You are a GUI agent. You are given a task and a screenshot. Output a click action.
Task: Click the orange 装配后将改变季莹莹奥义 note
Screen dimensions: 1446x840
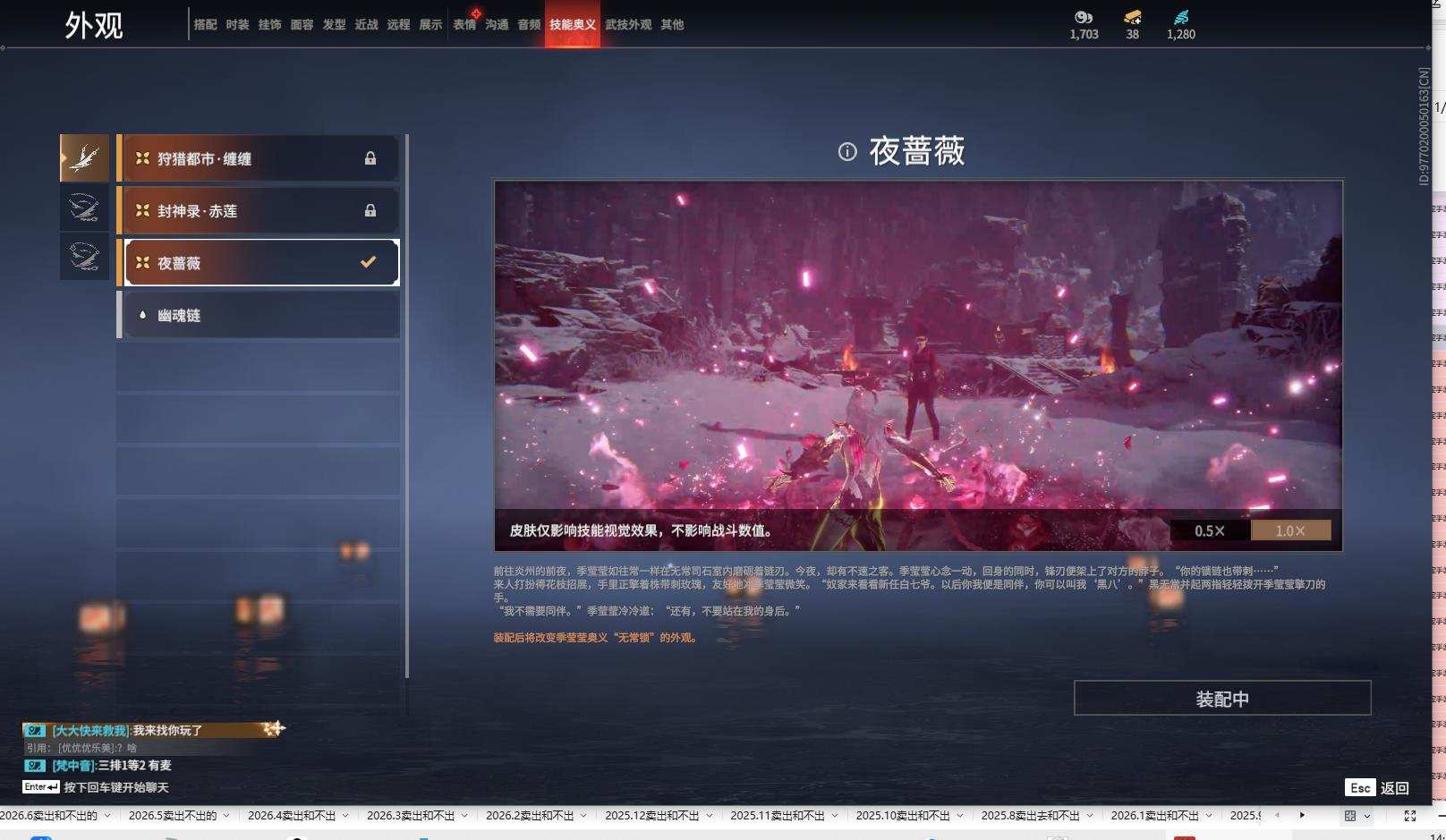pos(595,638)
